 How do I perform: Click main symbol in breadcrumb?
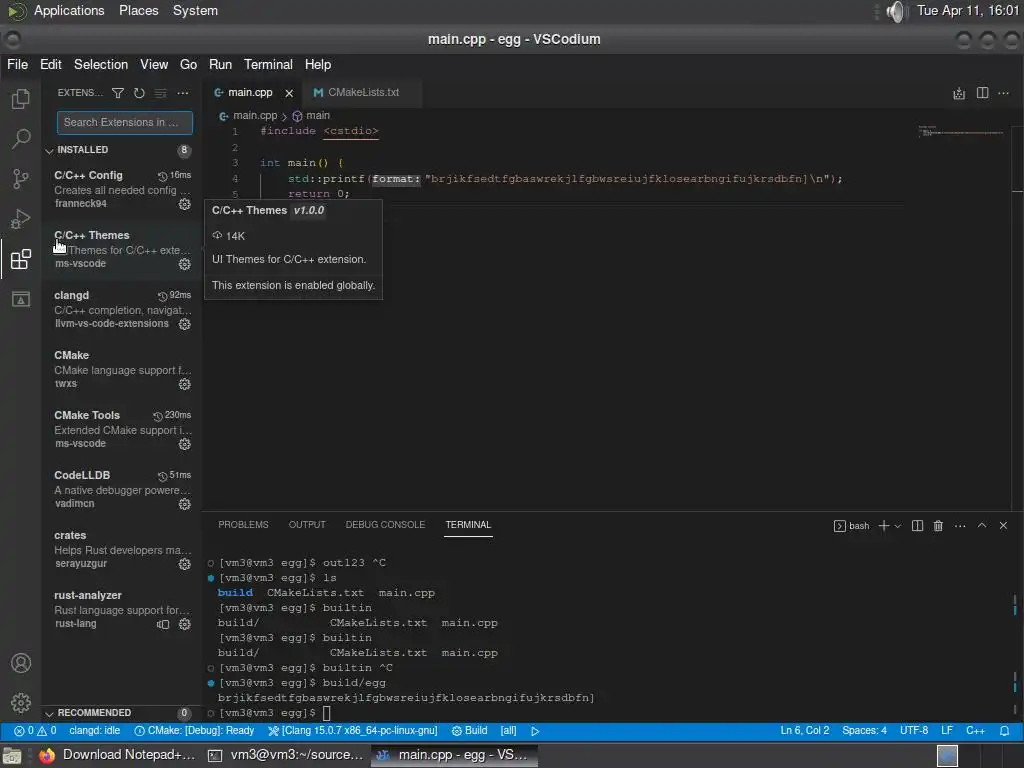coord(311,116)
